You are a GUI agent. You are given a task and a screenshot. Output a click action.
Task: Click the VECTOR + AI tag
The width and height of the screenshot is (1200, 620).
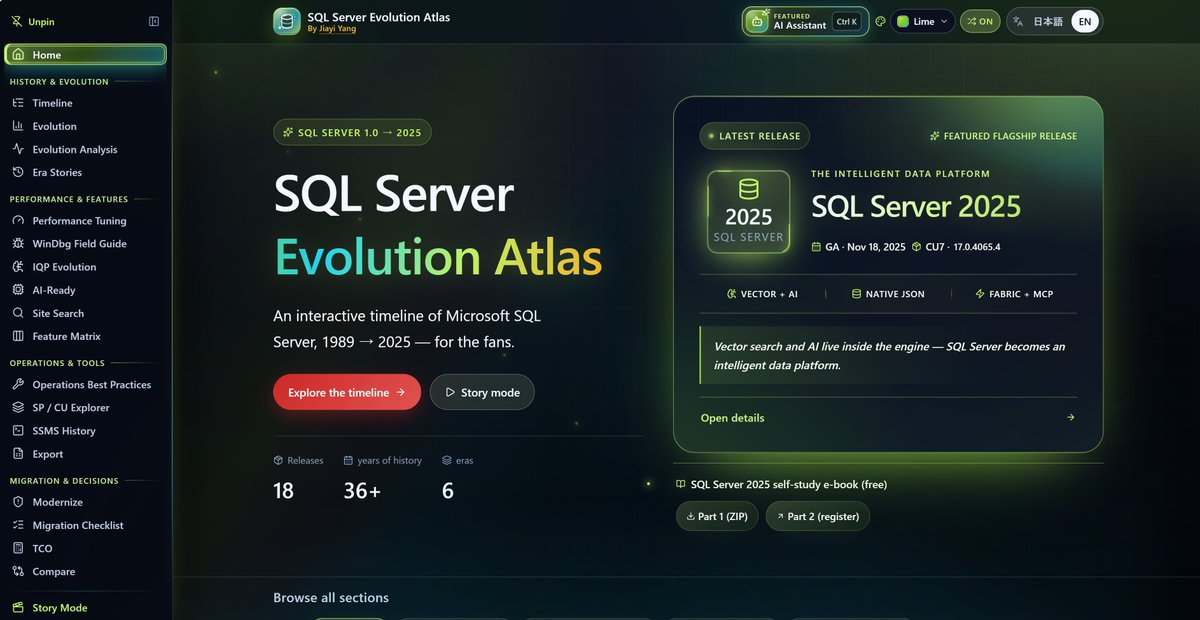762,294
